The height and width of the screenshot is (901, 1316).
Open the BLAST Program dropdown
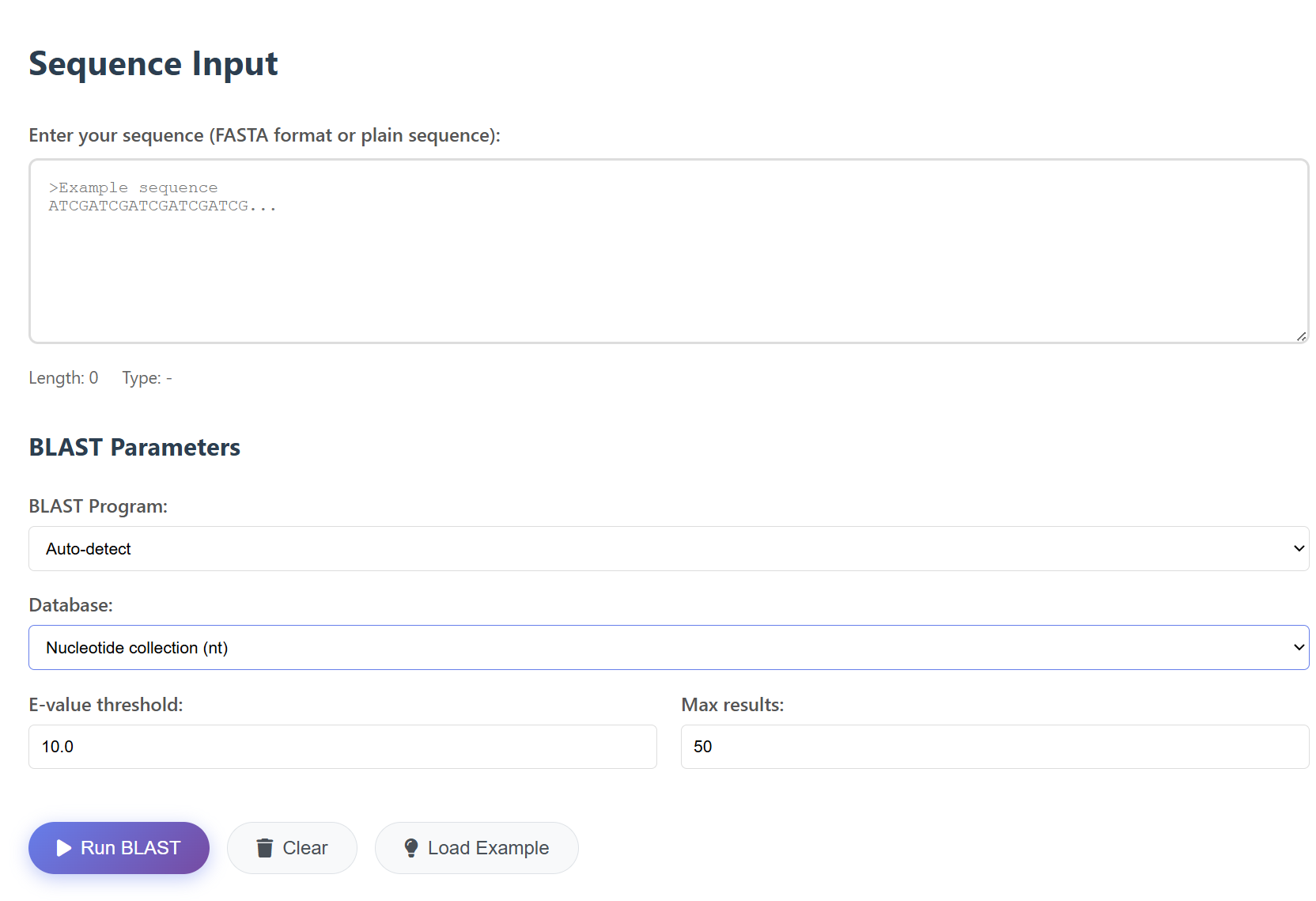pyautogui.click(x=668, y=548)
